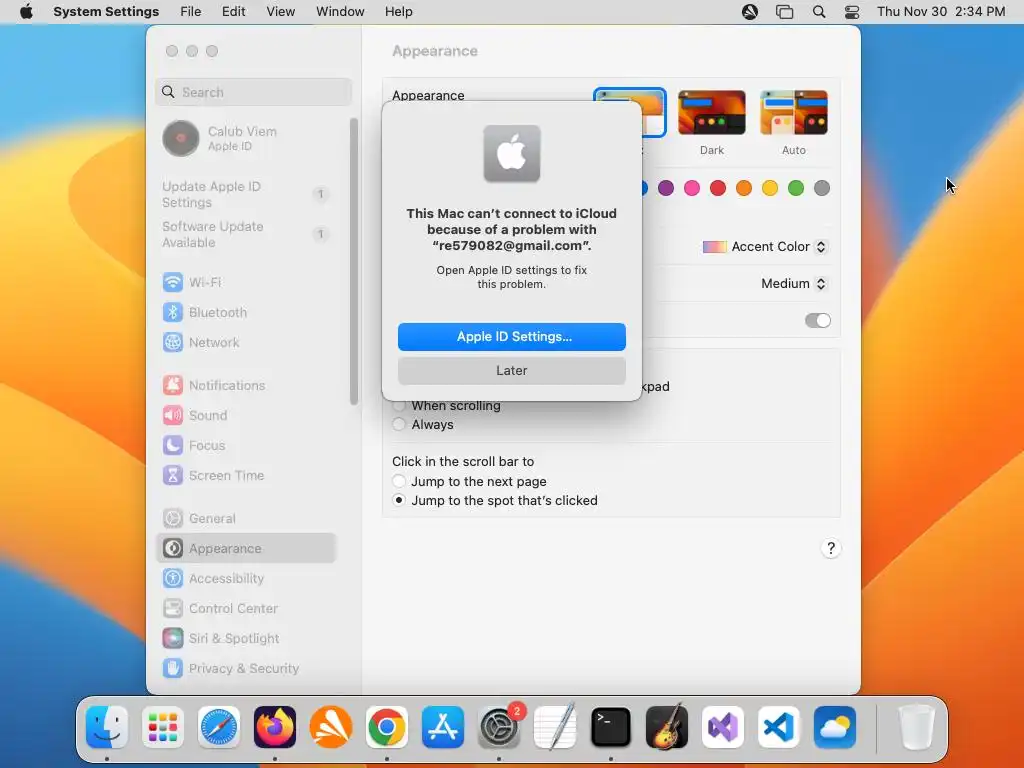Open Update Apple ID Settings notice
The width and height of the screenshot is (1024, 768).
click(x=246, y=194)
